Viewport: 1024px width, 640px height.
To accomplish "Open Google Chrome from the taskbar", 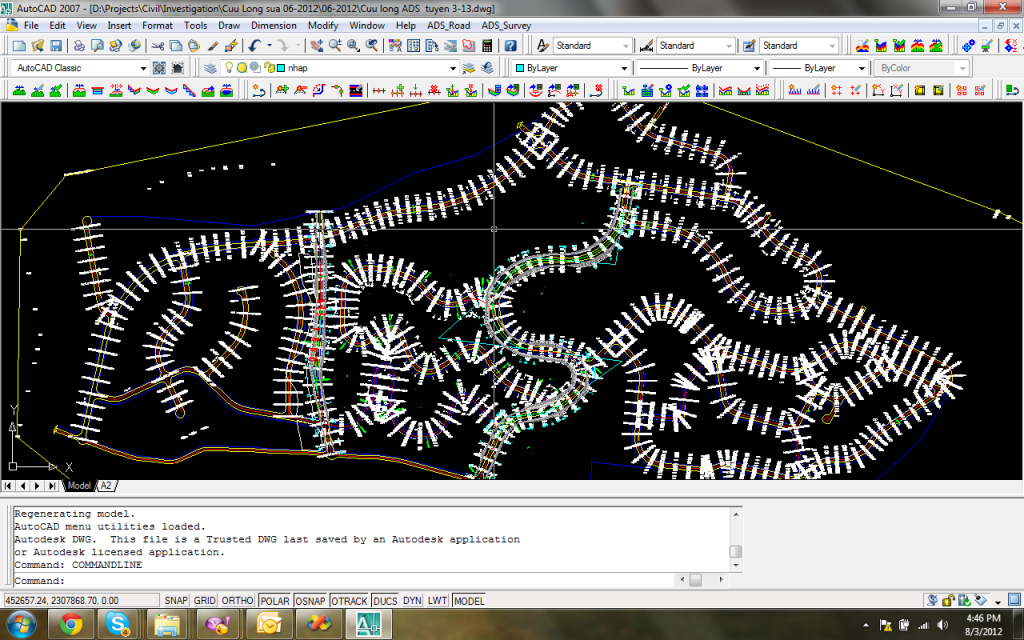I will point(71,625).
